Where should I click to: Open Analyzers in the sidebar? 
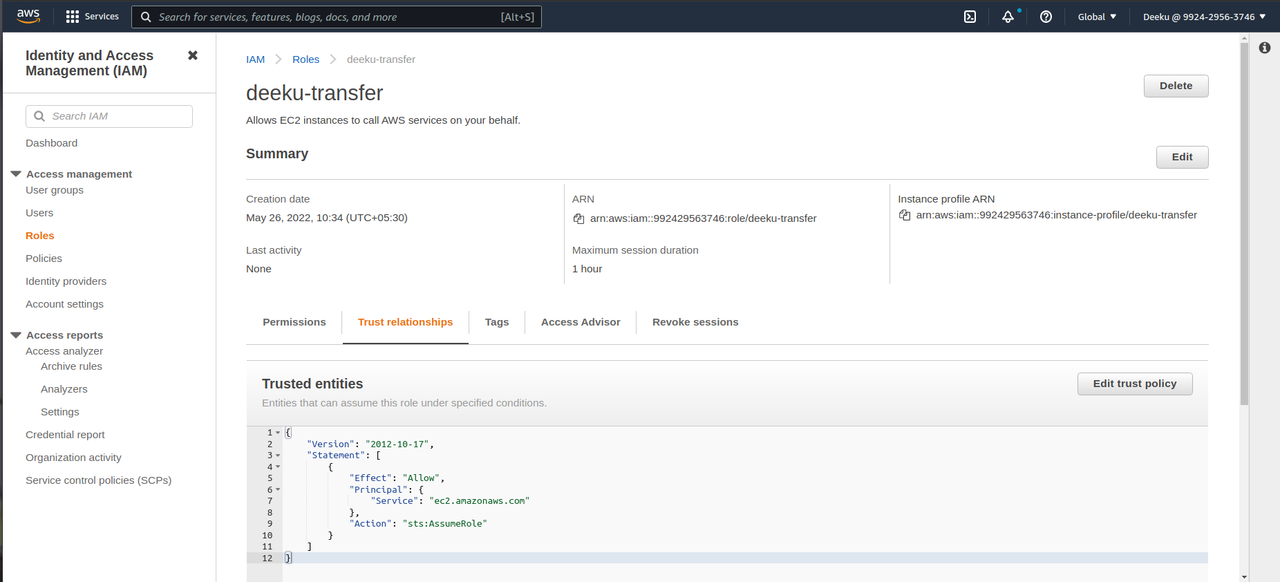pyautogui.click(x=64, y=389)
